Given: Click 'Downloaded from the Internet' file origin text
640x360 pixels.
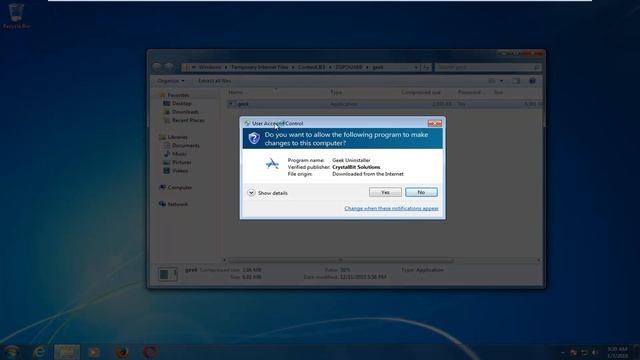Looking at the screenshot, I should tap(368, 174).
